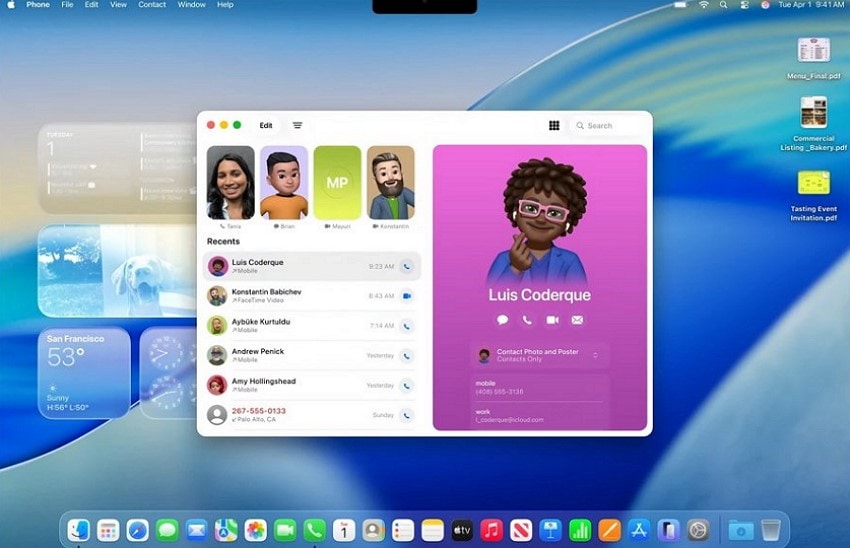This screenshot has height=548, width=850.
Task: Launch Safari from the Dock
Action: [138, 530]
